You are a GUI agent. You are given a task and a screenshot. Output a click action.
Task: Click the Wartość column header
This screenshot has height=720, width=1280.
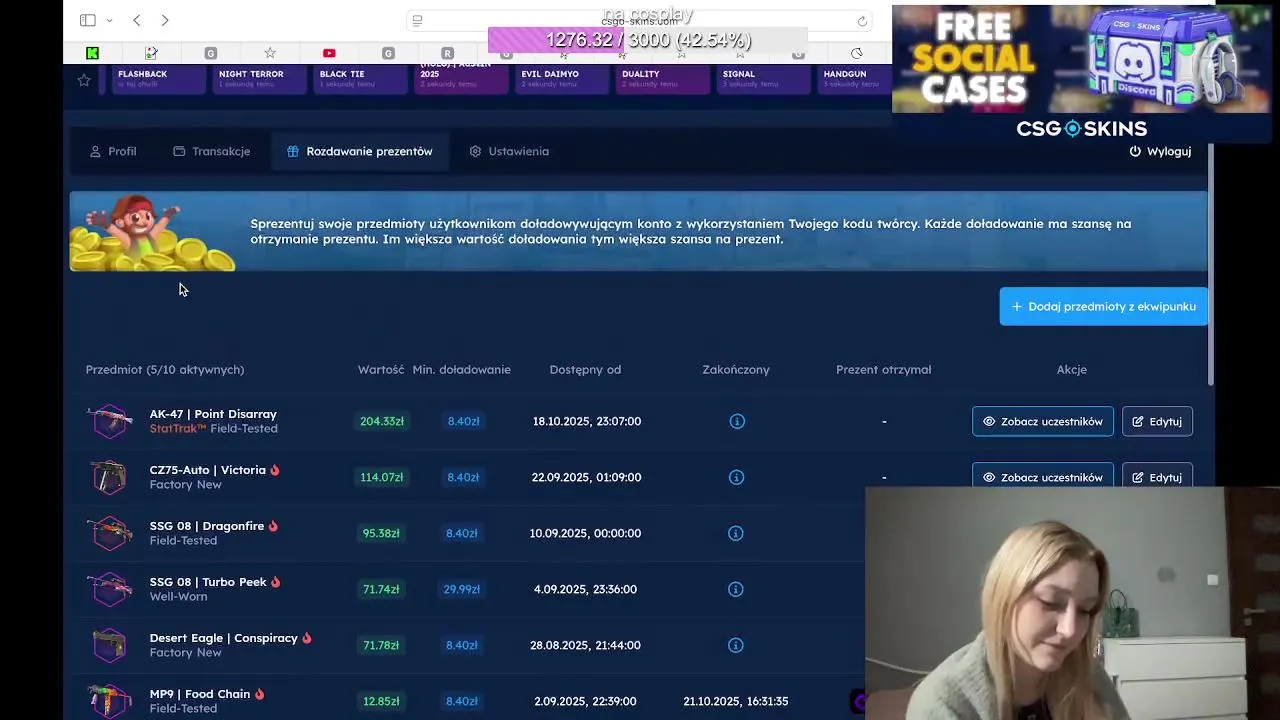point(381,369)
